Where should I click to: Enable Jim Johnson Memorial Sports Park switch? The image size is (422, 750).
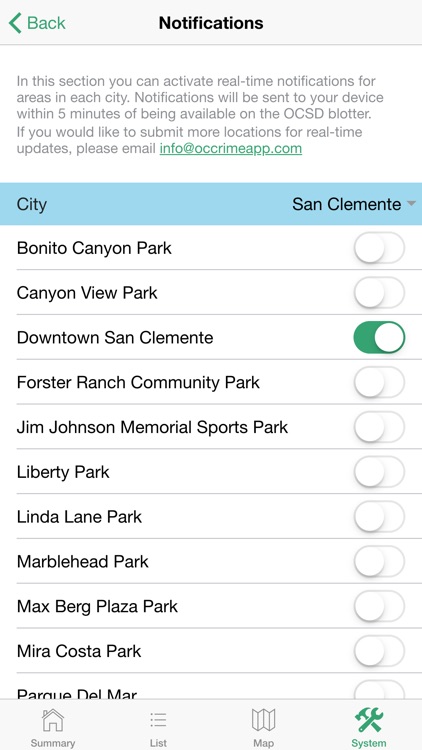(379, 427)
